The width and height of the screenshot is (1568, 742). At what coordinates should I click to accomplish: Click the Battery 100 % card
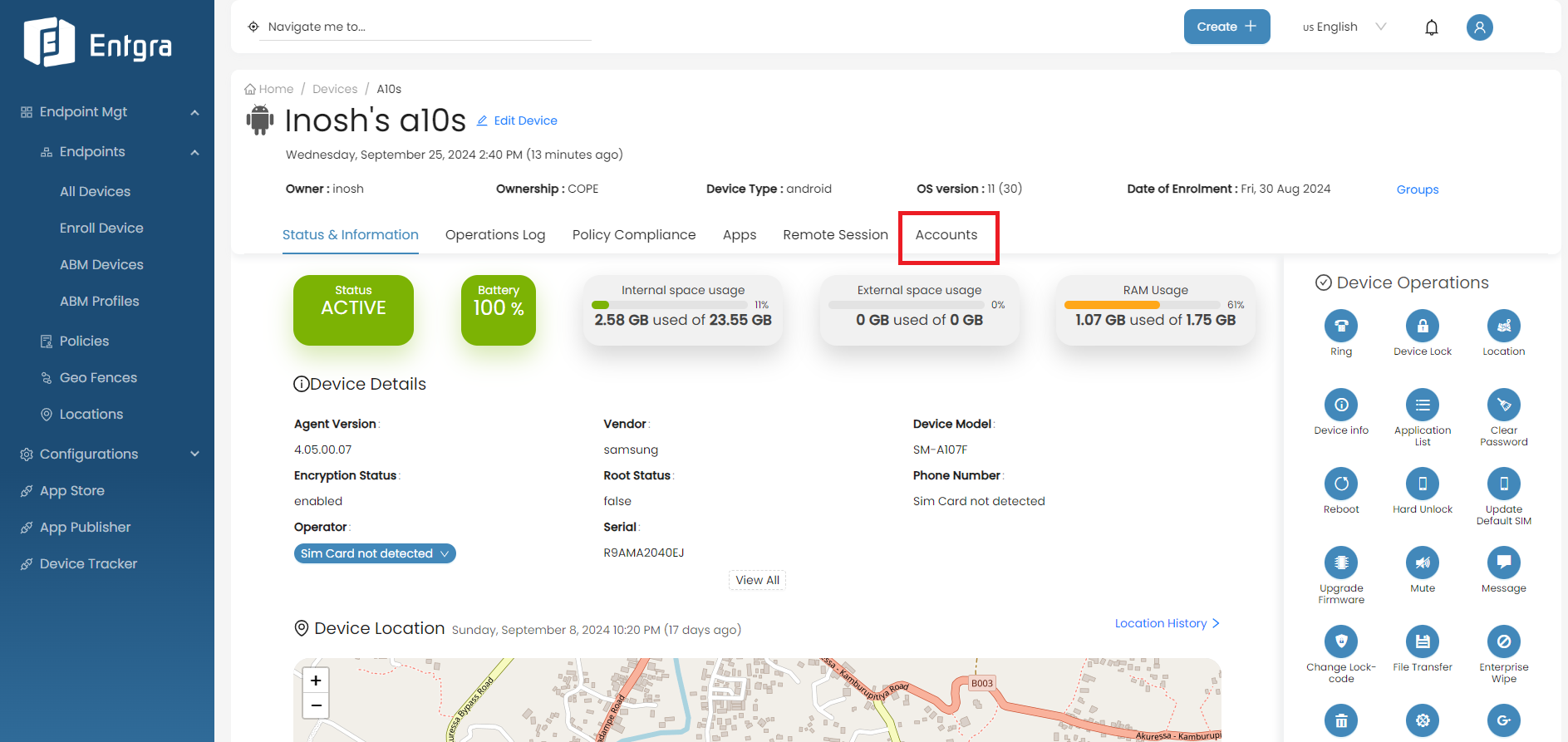(x=499, y=310)
